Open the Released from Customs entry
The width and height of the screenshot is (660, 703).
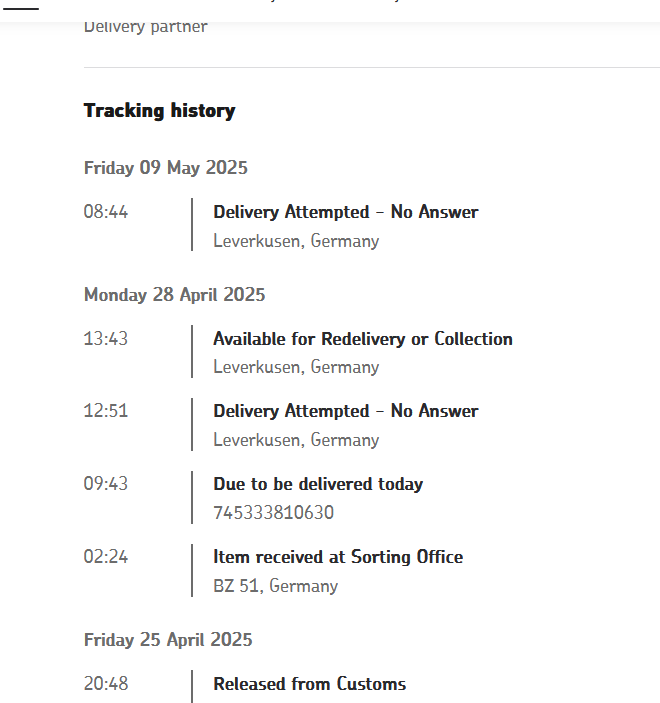(309, 684)
